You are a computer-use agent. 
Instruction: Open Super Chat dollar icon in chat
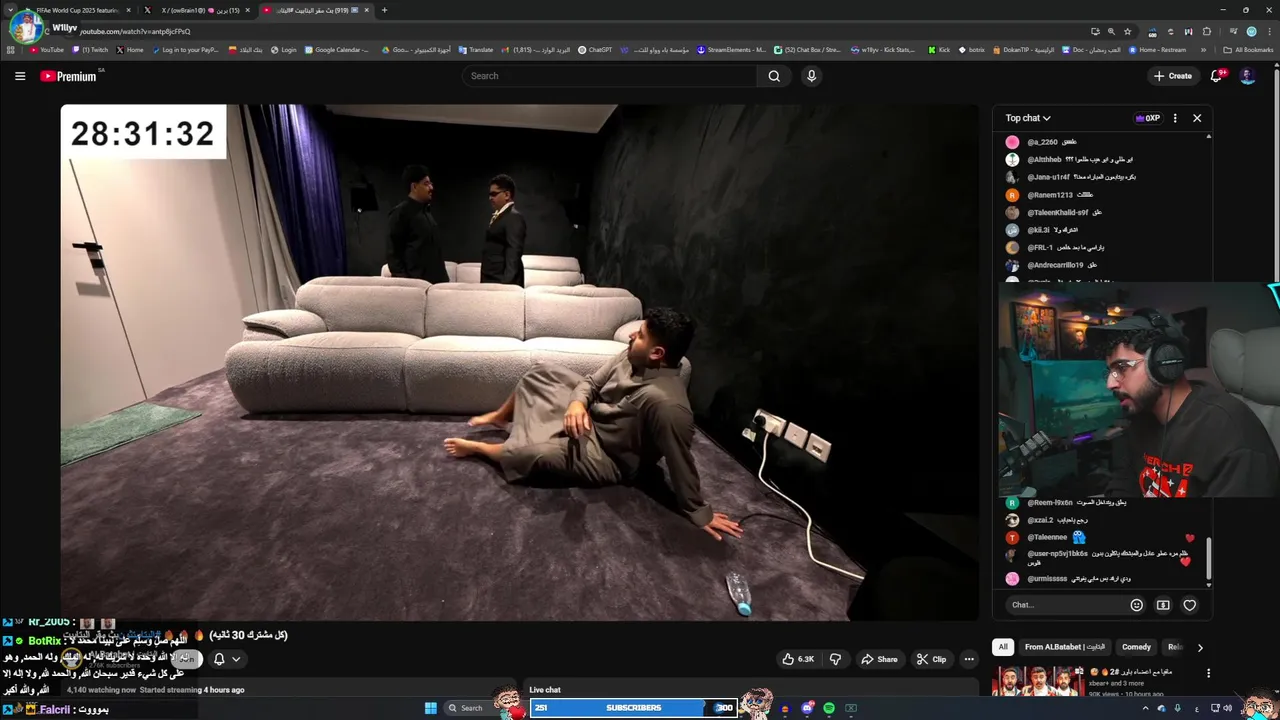coord(1163,605)
